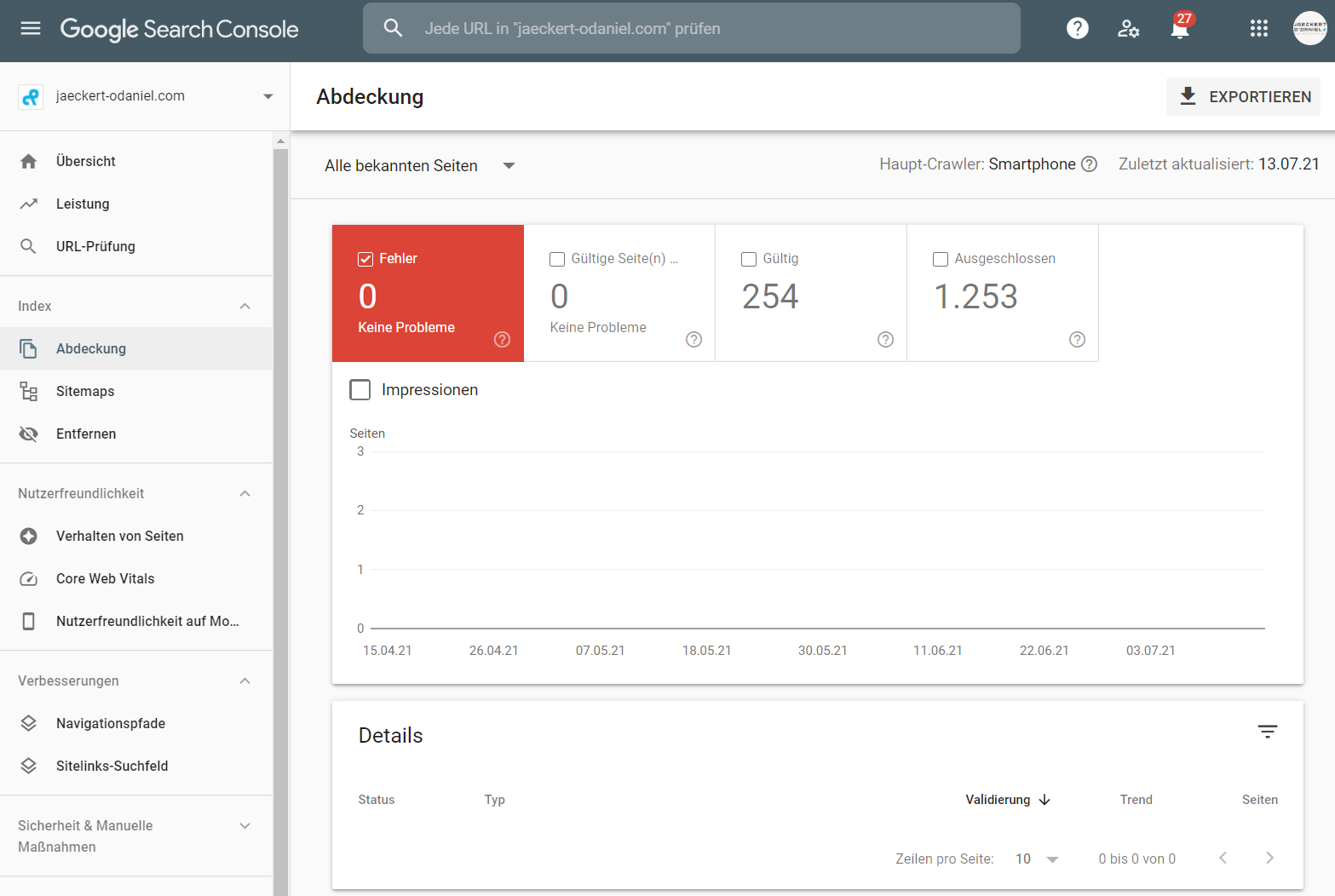Screen dimensions: 1335x896
Task: Enable the Impressionen checkbox
Action: (360, 390)
